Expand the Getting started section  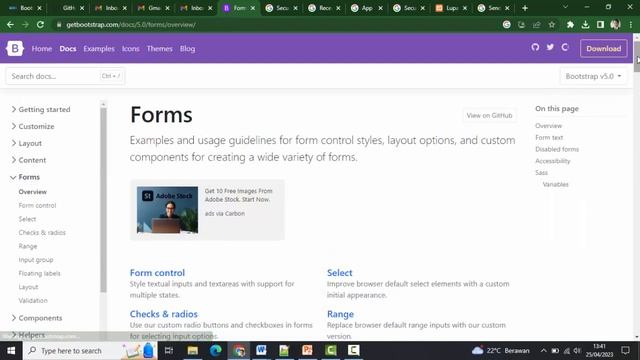click(x=40, y=109)
